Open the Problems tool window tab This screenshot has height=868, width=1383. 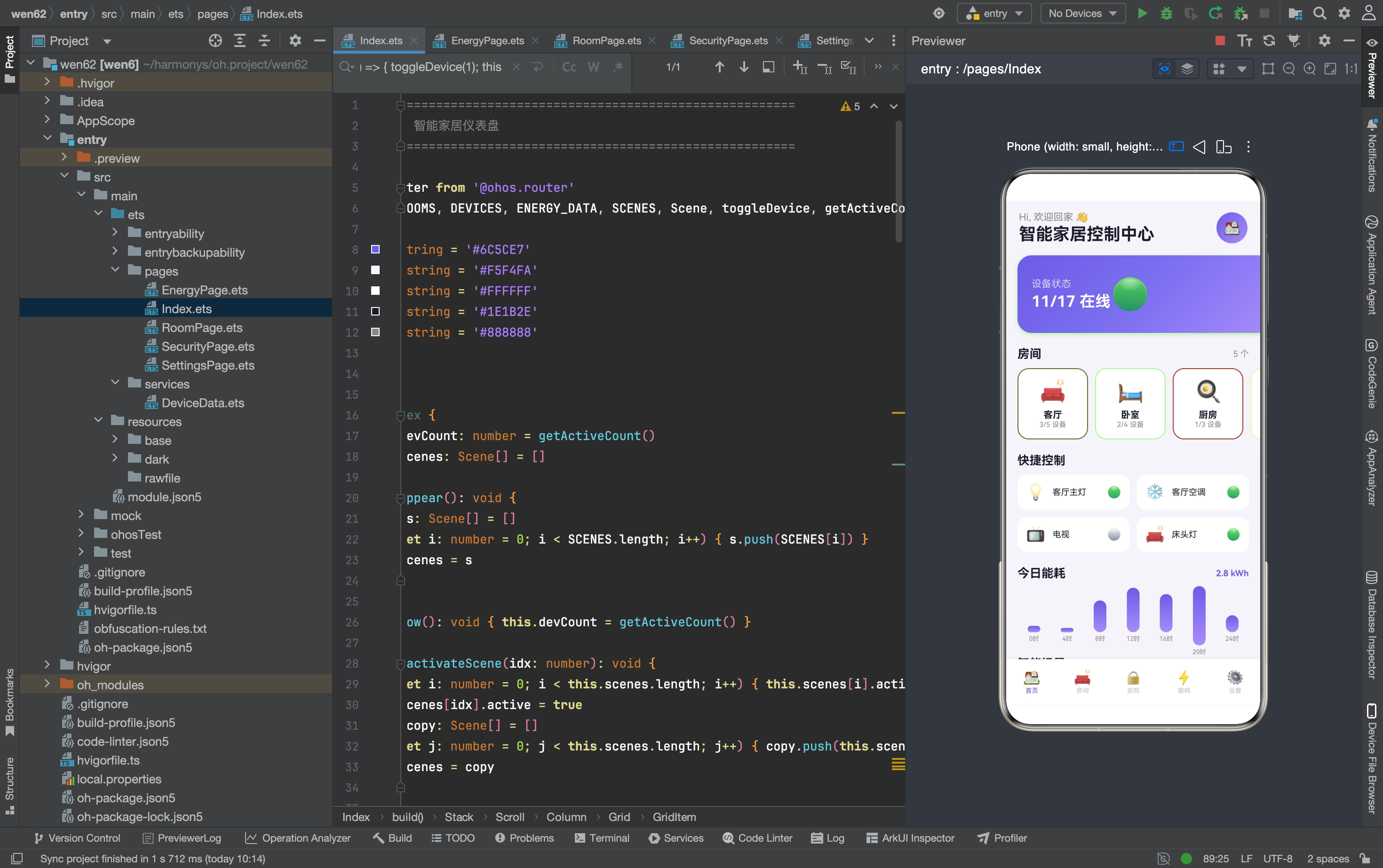[525, 837]
